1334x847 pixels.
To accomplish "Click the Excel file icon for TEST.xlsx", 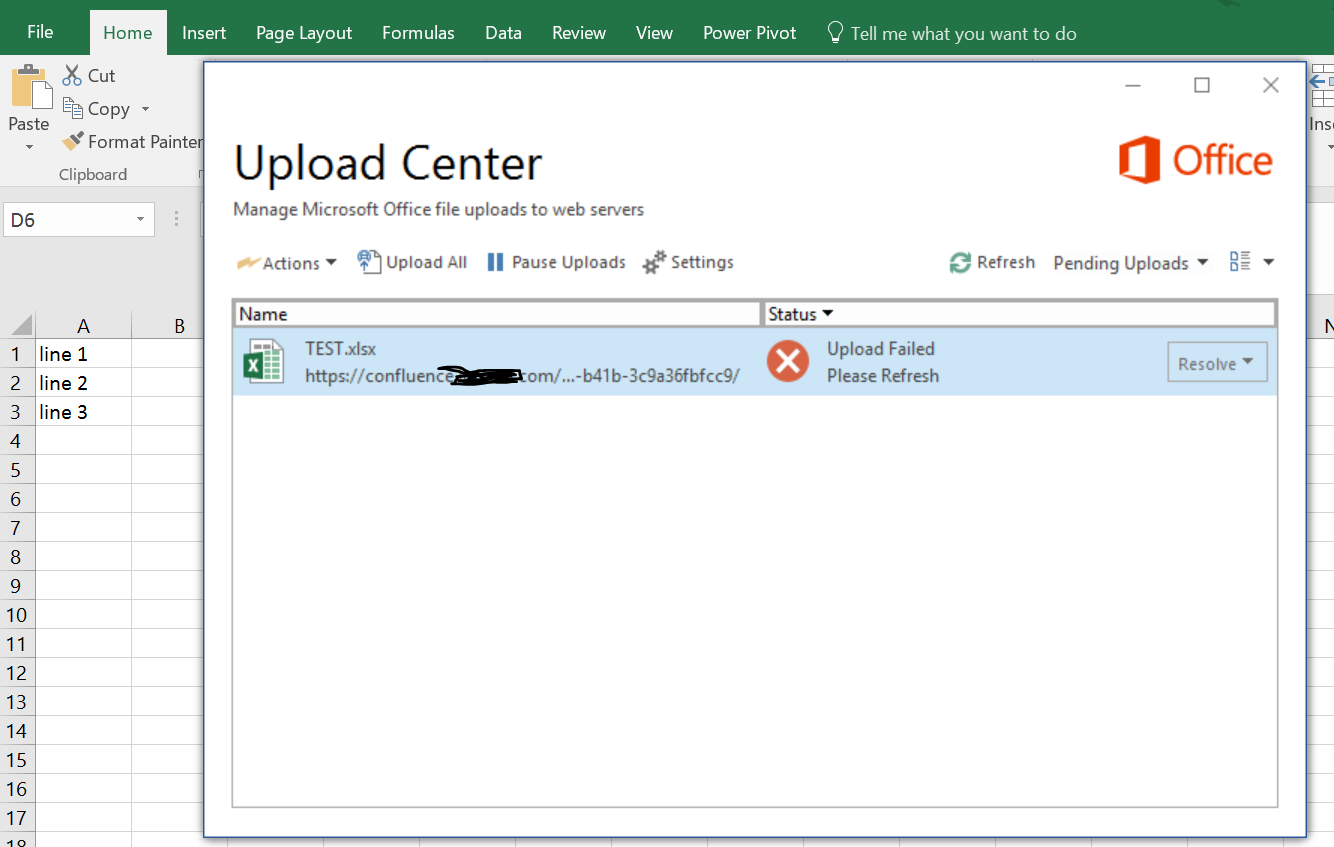I will pos(263,362).
